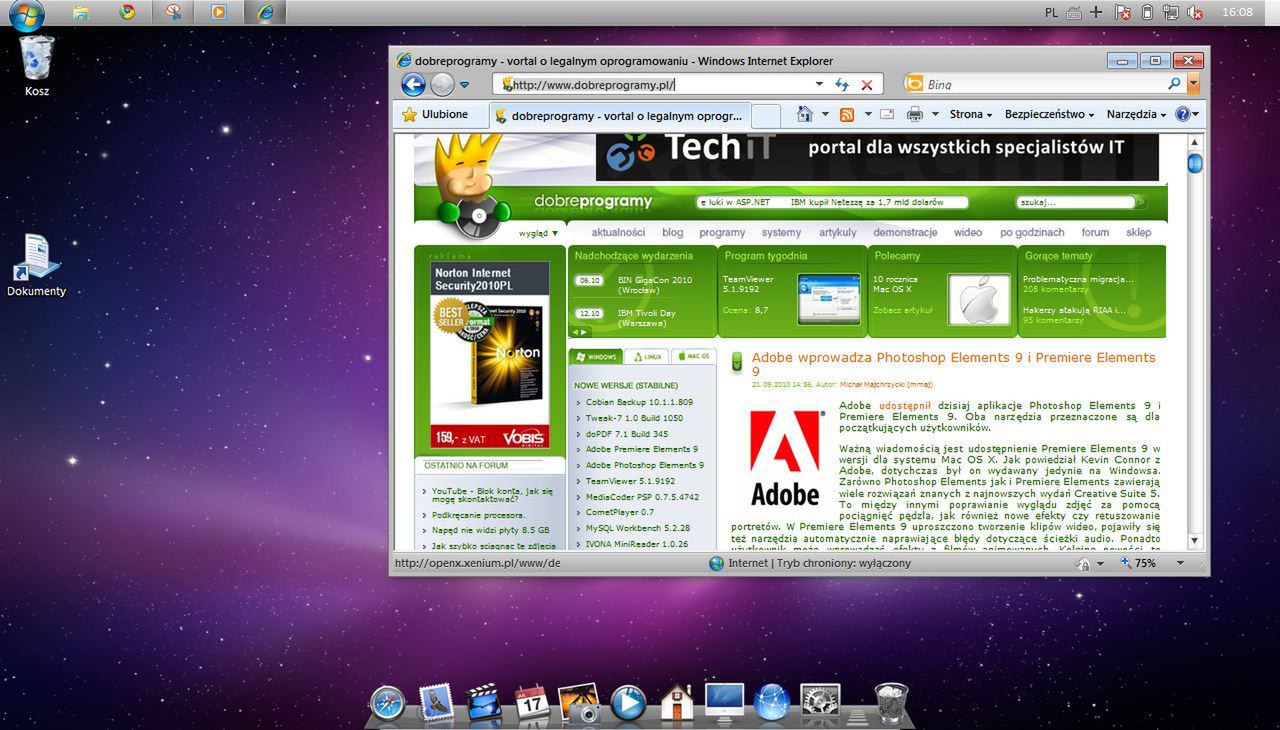Switch to the Windows software tab
1280x730 pixels.
coord(596,356)
